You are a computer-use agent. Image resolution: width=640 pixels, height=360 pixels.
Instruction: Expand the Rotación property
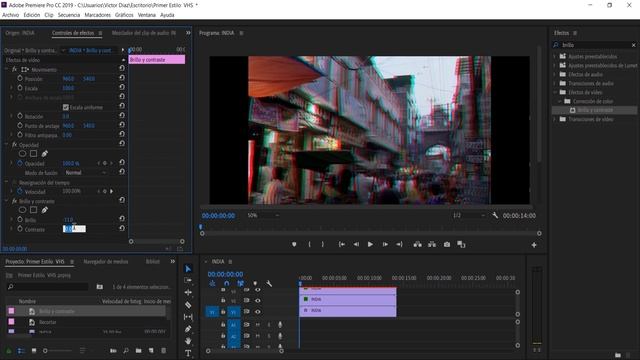coord(11,116)
